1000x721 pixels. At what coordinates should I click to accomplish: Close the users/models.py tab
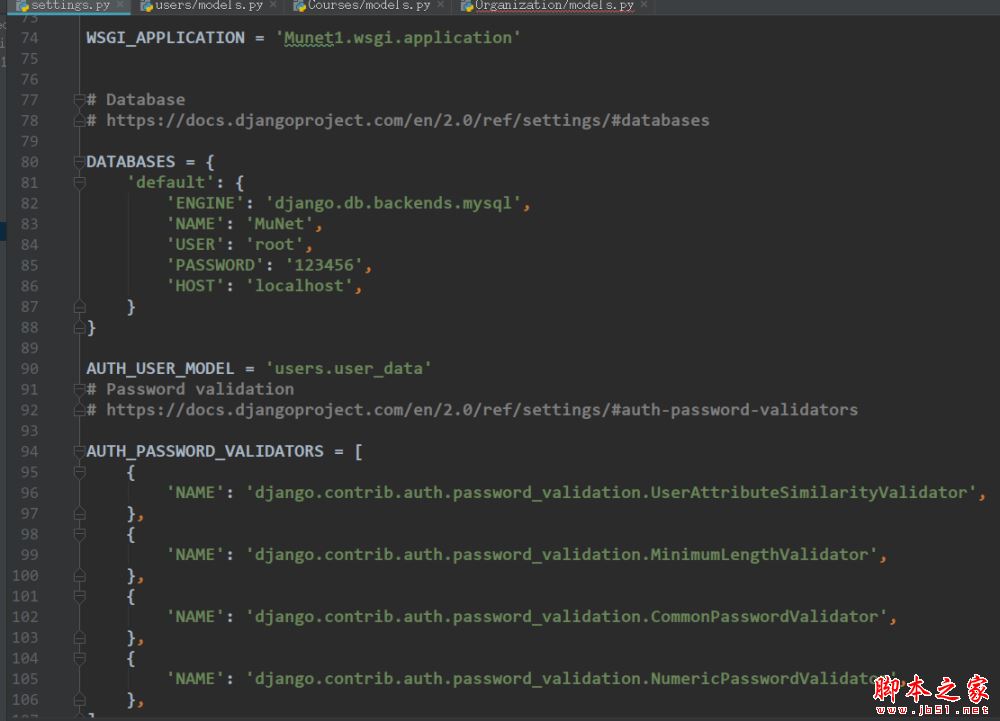(x=273, y=4)
